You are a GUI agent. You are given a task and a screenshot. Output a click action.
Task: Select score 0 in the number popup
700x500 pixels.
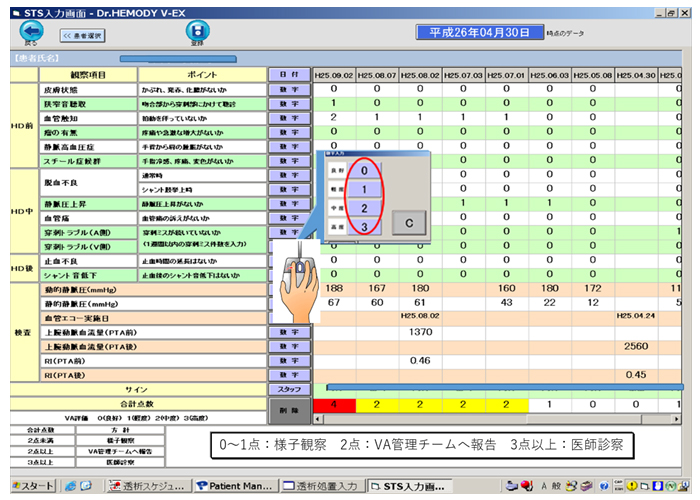pyautogui.click(x=365, y=171)
